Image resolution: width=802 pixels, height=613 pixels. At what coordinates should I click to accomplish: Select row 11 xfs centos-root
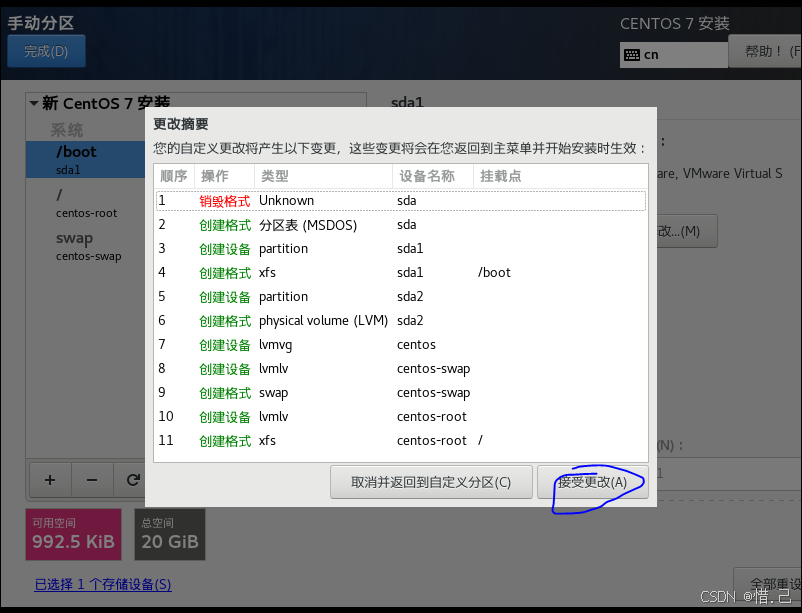coord(400,441)
